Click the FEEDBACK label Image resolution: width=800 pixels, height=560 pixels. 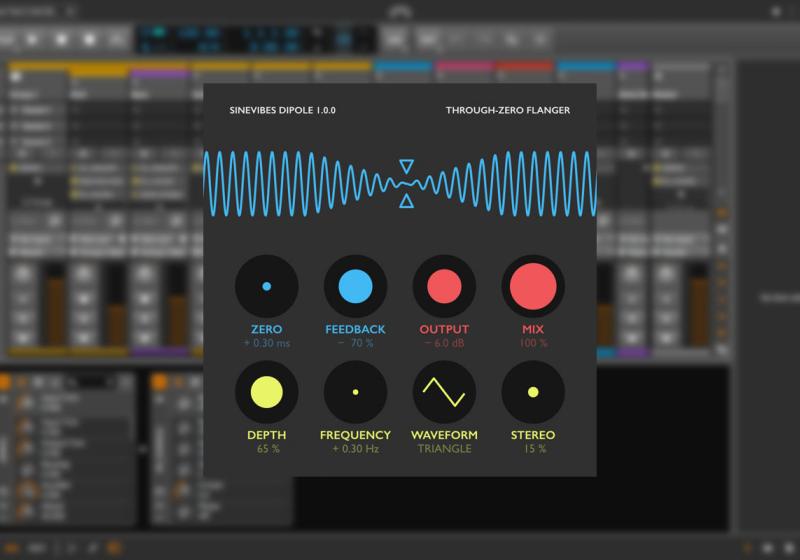coord(355,329)
